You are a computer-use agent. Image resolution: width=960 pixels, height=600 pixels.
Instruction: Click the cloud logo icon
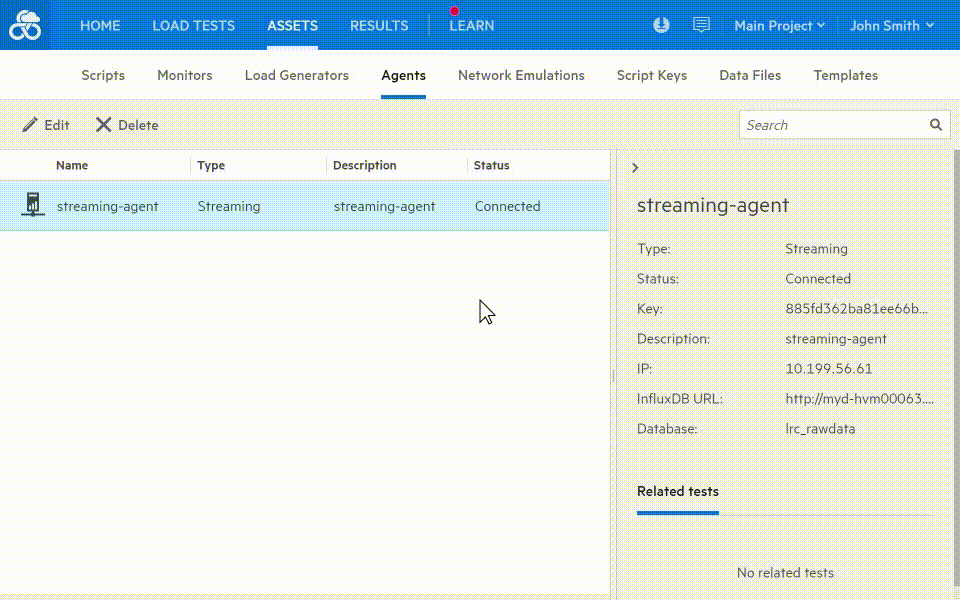click(25, 26)
